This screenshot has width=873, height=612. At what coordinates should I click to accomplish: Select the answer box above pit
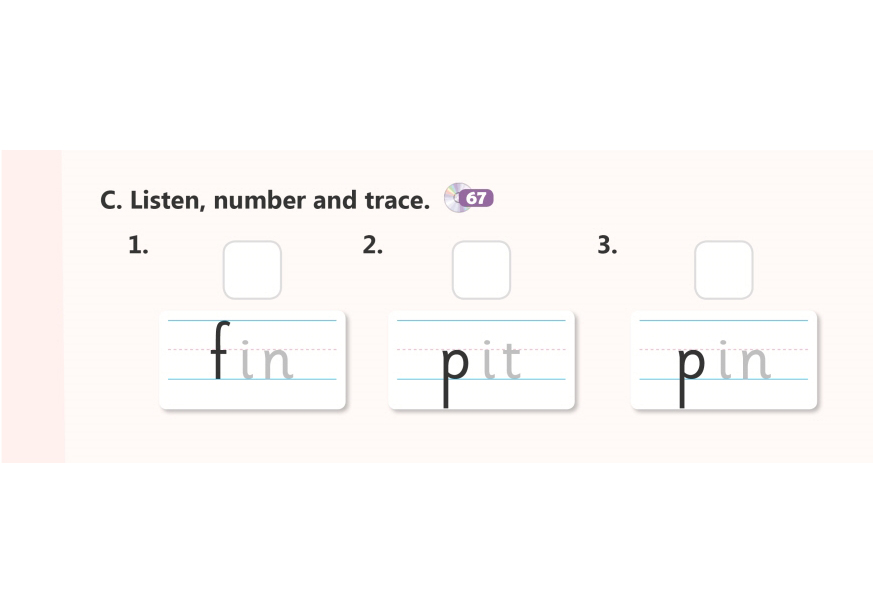tap(481, 270)
